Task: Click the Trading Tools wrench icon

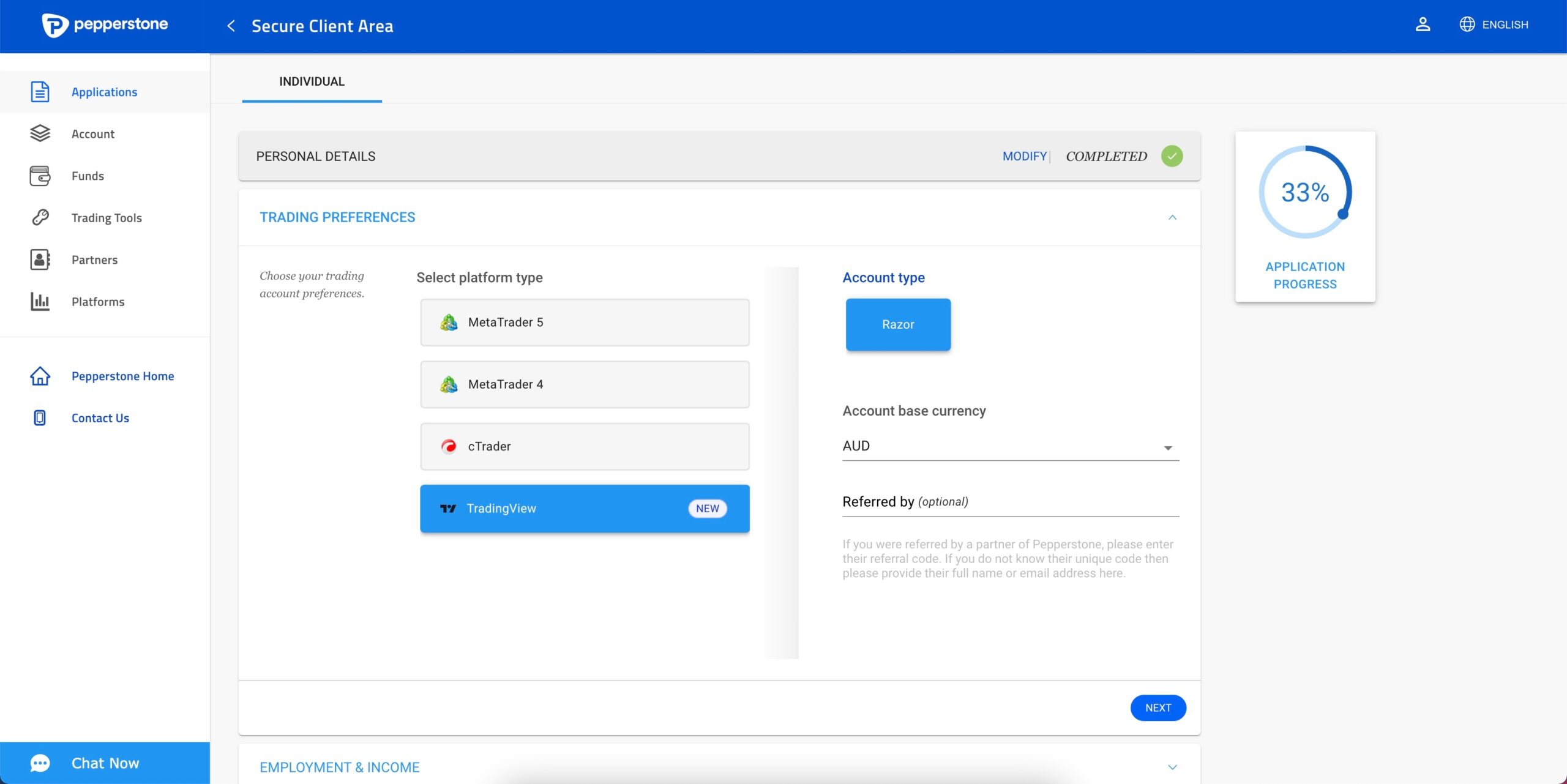Action: (x=40, y=217)
